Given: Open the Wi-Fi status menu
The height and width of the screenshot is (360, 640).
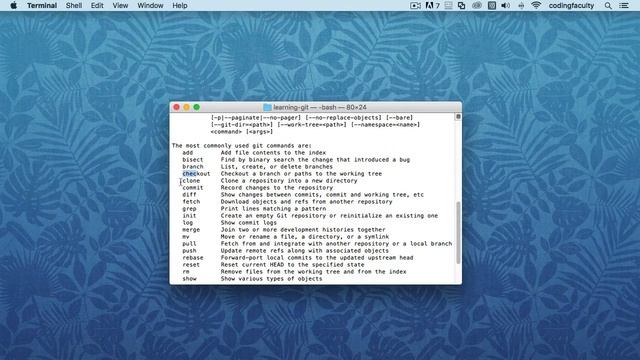Looking at the screenshot, I should 536,5.
